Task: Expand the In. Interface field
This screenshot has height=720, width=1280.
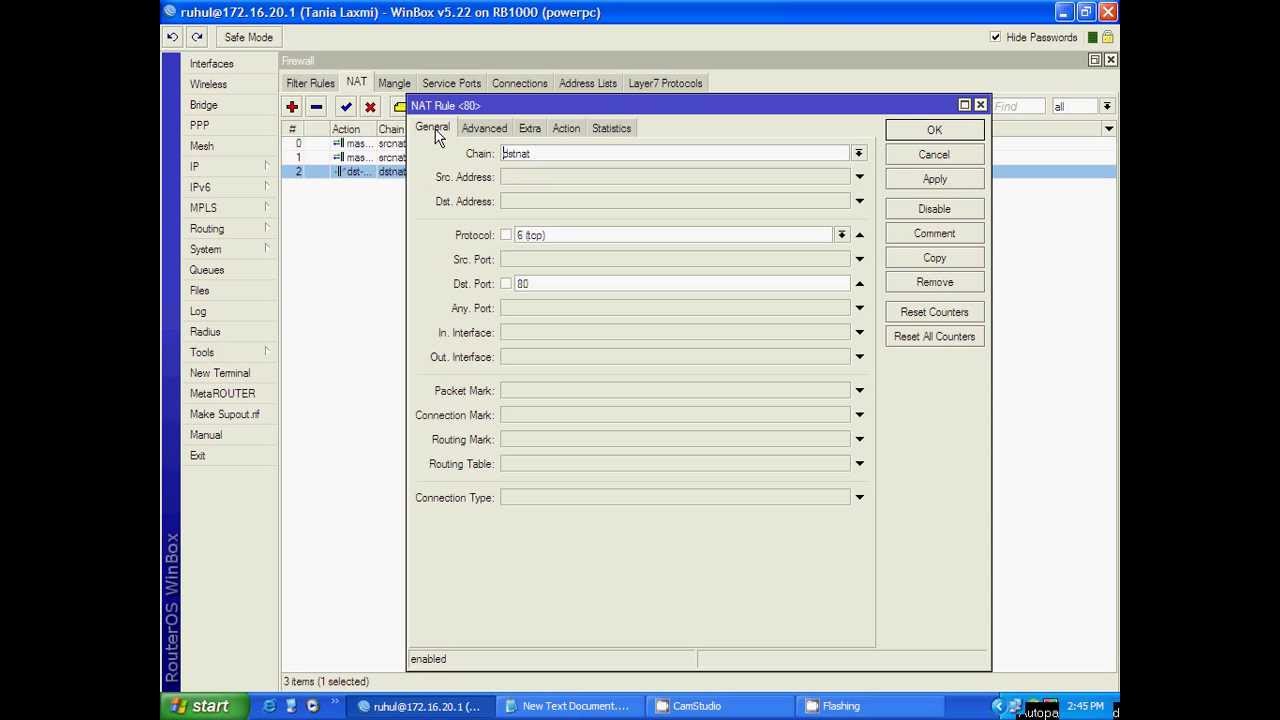Action: pyautogui.click(x=859, y=332)
